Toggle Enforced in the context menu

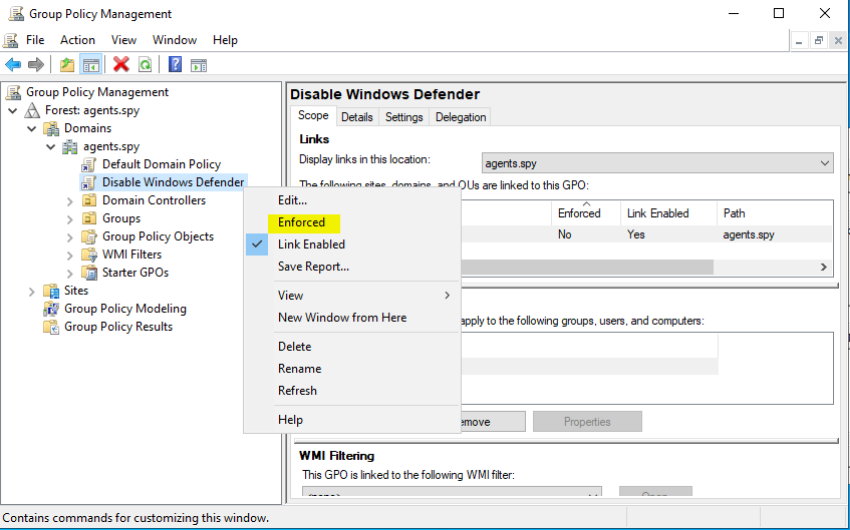tap(301, 222)
